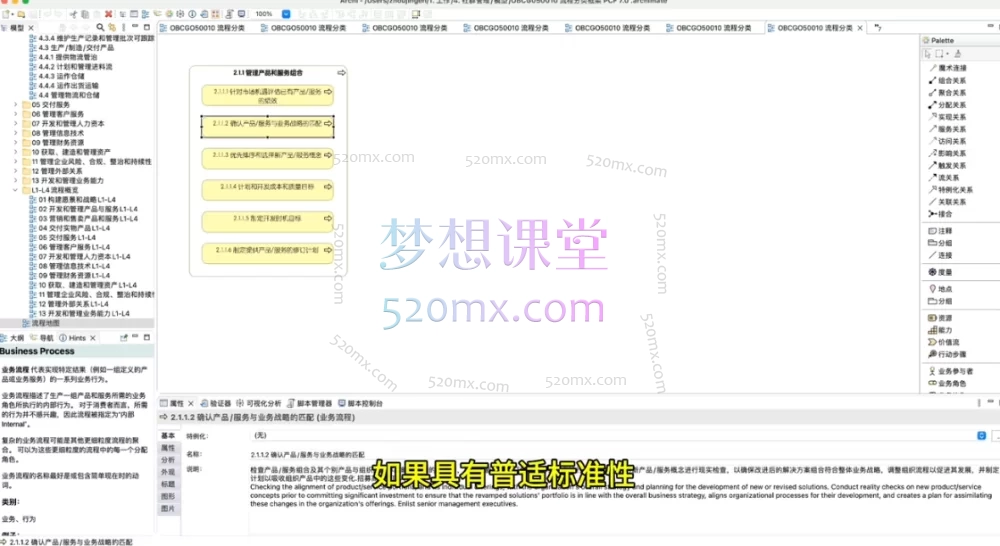Click the red delete X toolbar icon
The width and height of the screenshot is (1000, 546).
108,13
